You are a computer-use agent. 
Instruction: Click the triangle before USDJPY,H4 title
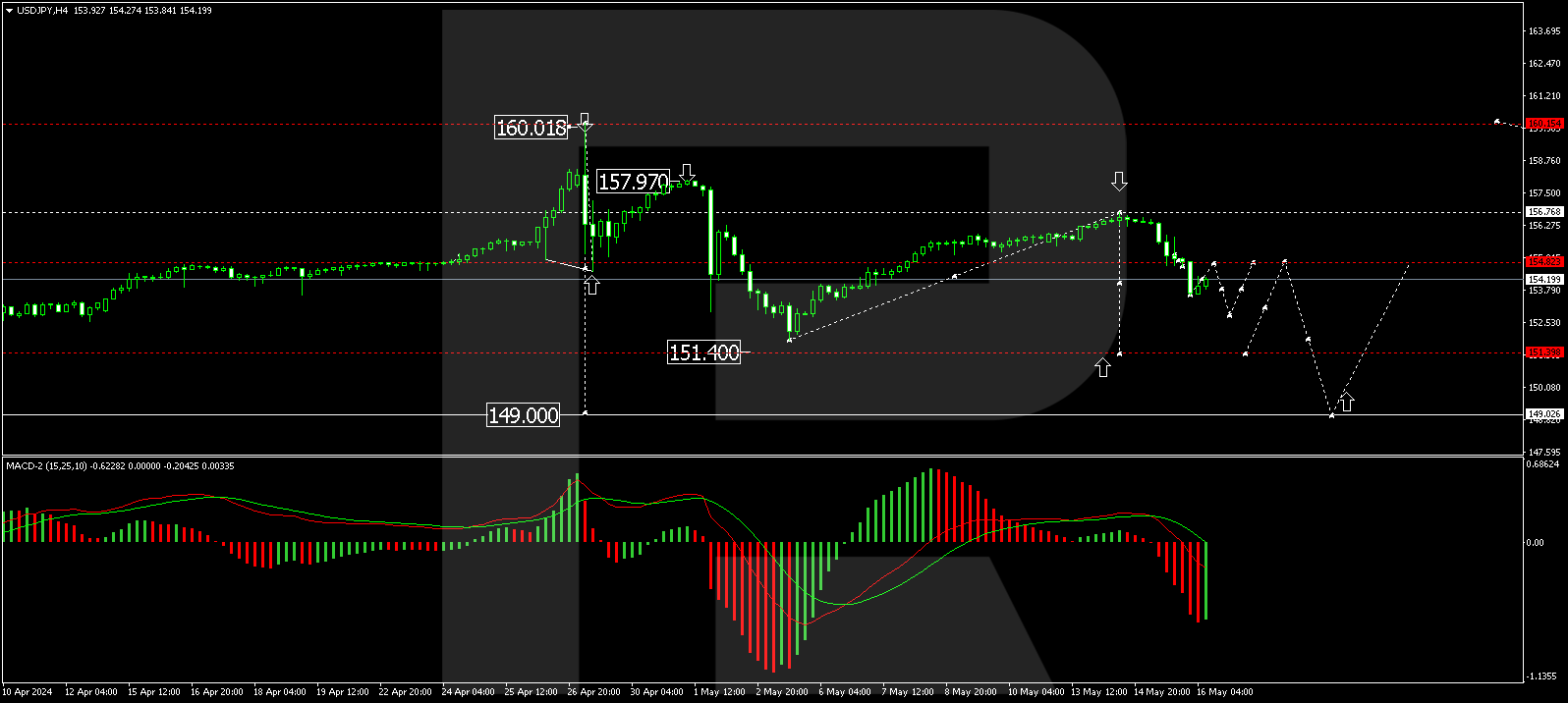9,11
